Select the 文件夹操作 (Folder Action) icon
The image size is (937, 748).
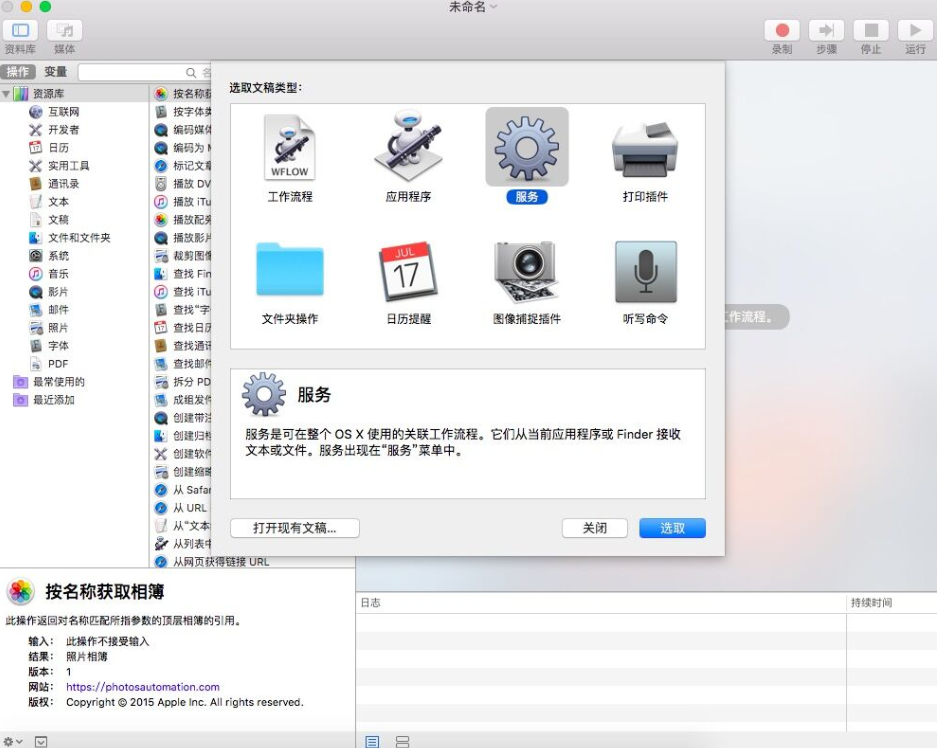(288, 270)
